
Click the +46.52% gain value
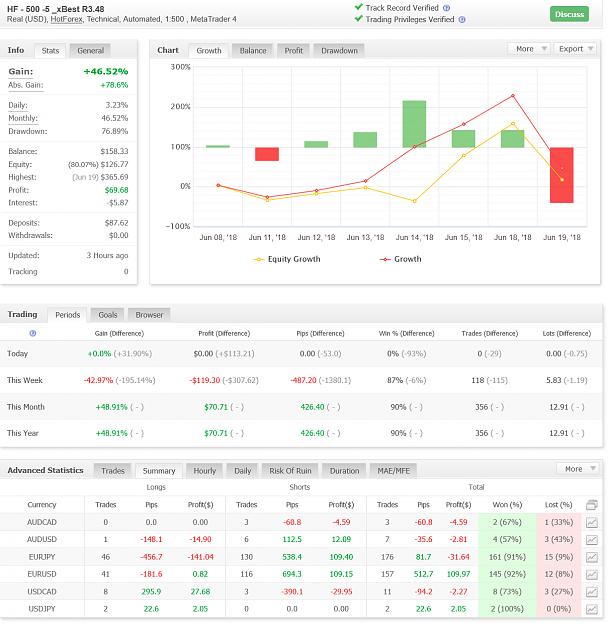coord(106,71)
